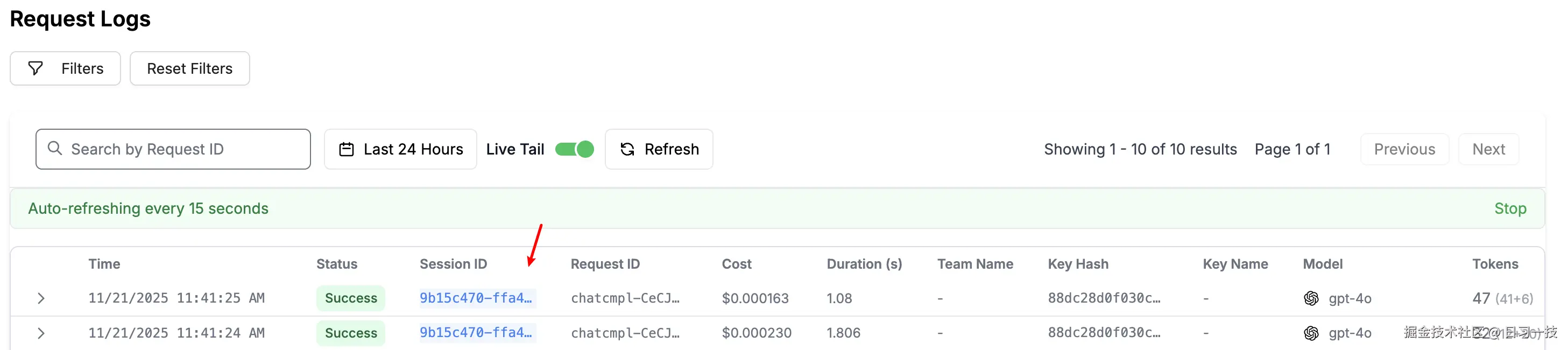
Task: Click the circular arrows Refresh icon
Action: (x=627, y=149)
